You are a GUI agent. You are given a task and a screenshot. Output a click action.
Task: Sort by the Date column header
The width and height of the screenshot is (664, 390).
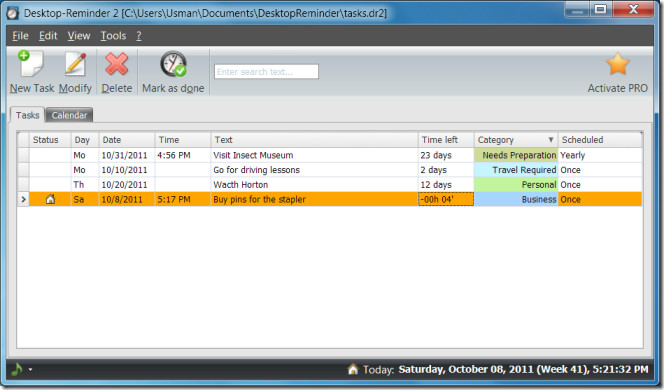click(x=127, y=140)
